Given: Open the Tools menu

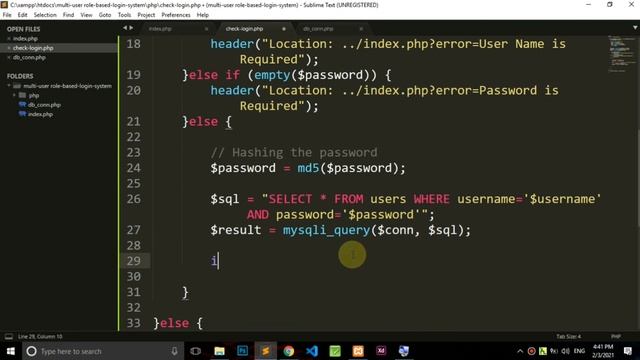Looking at the screenshot, I should 124,15.
